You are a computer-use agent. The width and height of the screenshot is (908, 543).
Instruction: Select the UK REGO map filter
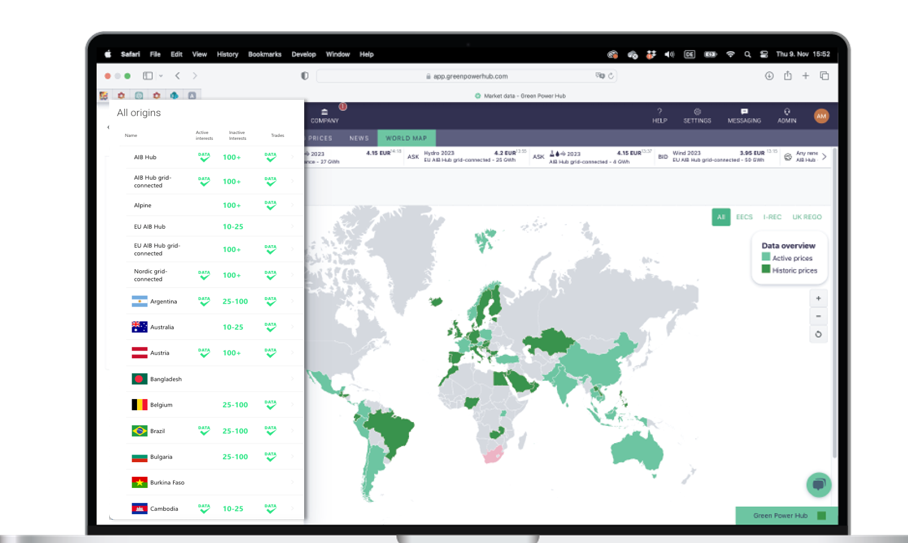click(x=807, y=217)
